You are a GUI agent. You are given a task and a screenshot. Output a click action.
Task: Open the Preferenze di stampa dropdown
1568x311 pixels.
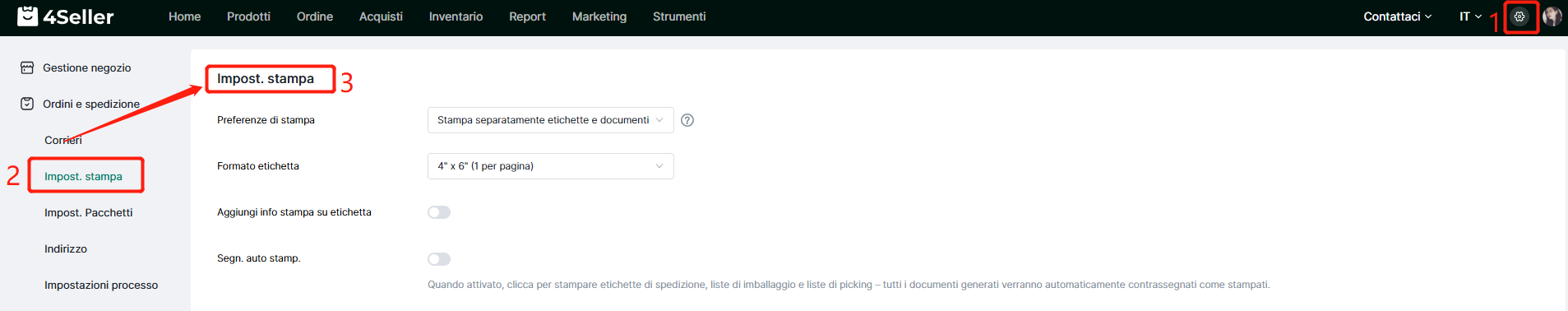tap(551, 120)
